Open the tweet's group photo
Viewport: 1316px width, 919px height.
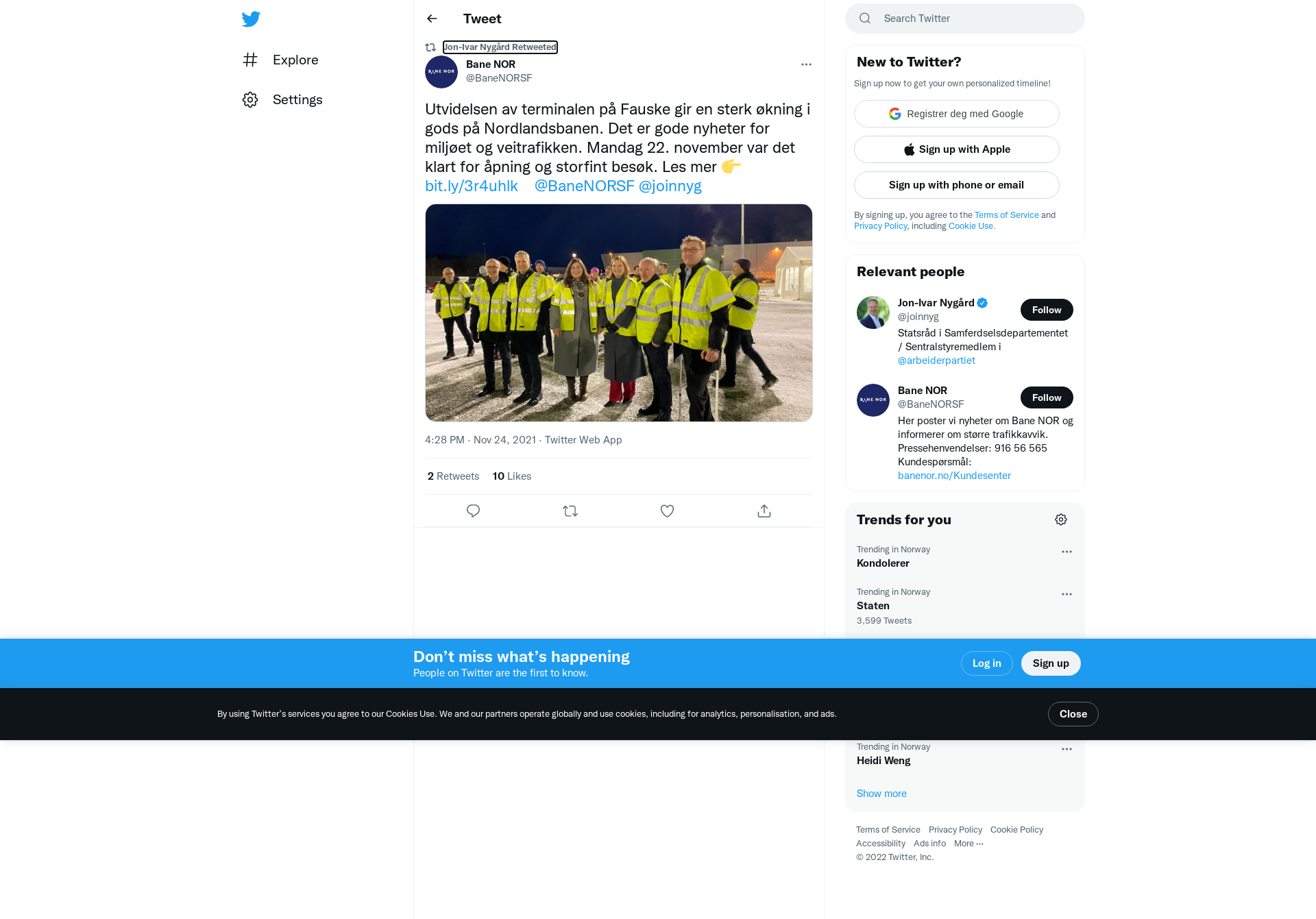pyautogui.click(x=619, y=313)
